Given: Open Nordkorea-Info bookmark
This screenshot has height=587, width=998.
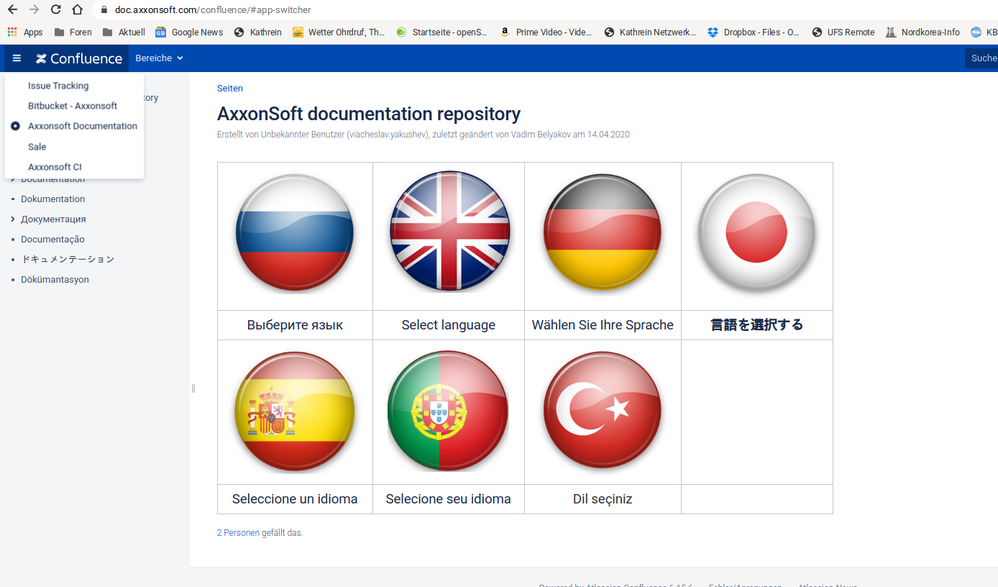Looking at the screenshot, I should click(x=923, y=32).
